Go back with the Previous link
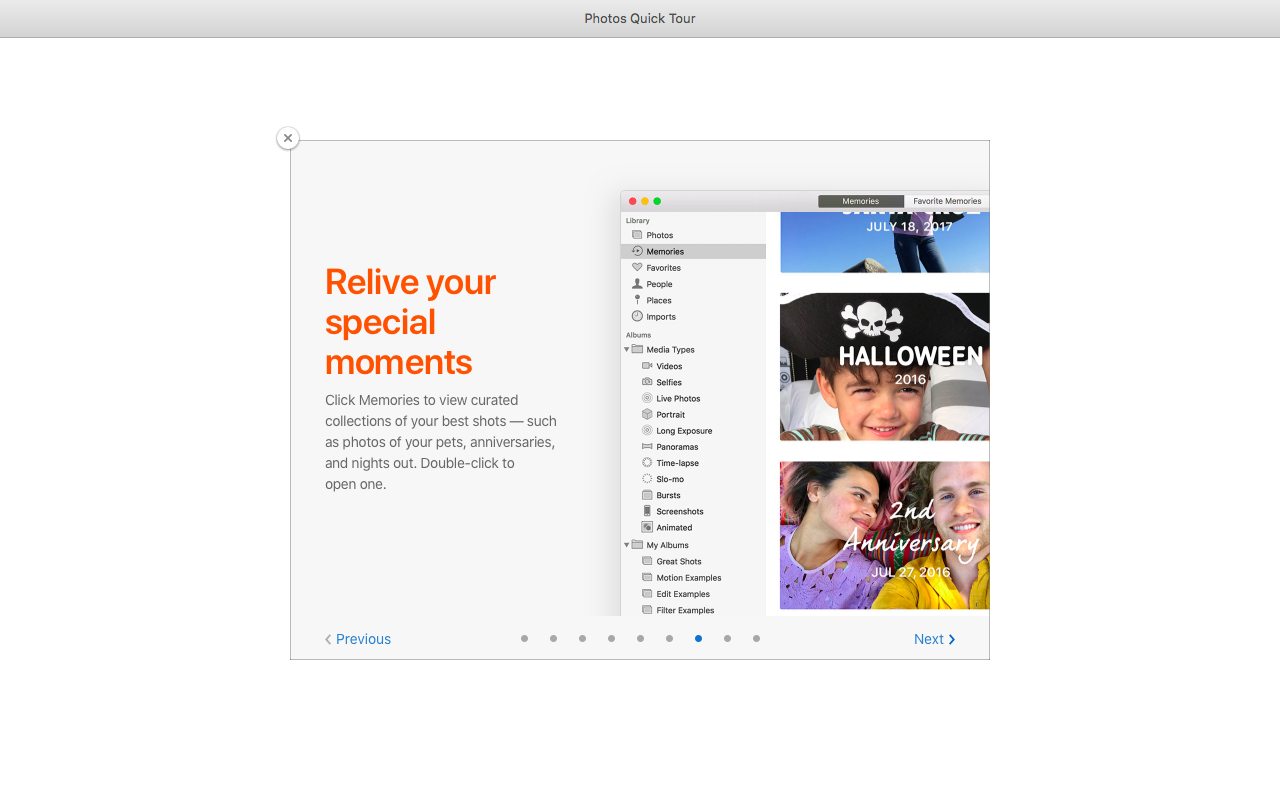 pyautogui.click(x=358, y=639)
